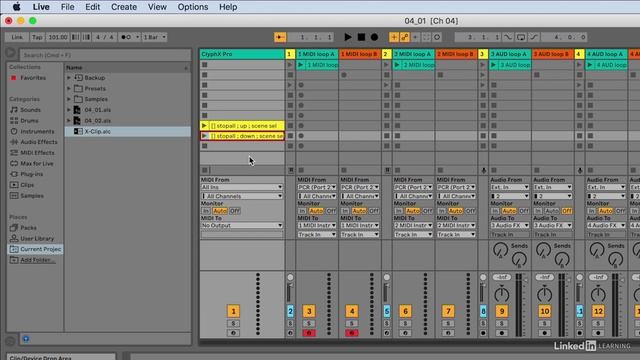Open the metronome settings dropdown arrow

tap(137, 37)
